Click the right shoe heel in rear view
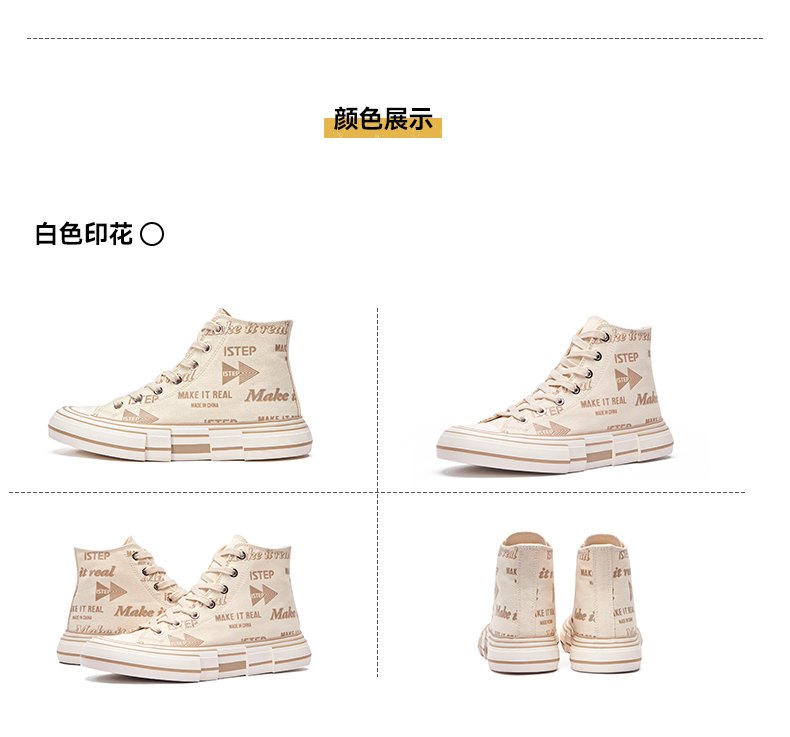Image resolution: width=790 pixels, height=737 pixels. [x=605, y=602]
